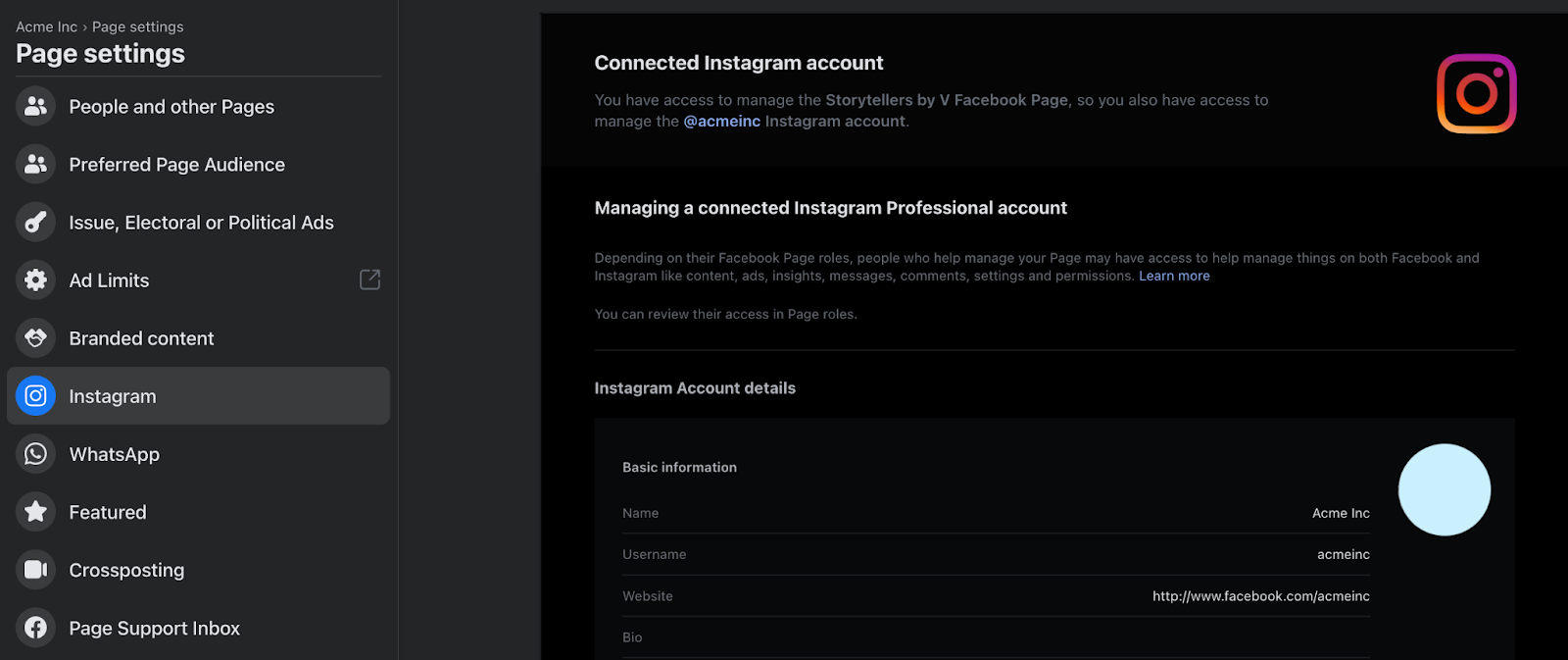Click the Preferred Page Audience icon
This screenshot has width=1568, height=660.
point(35,164)
